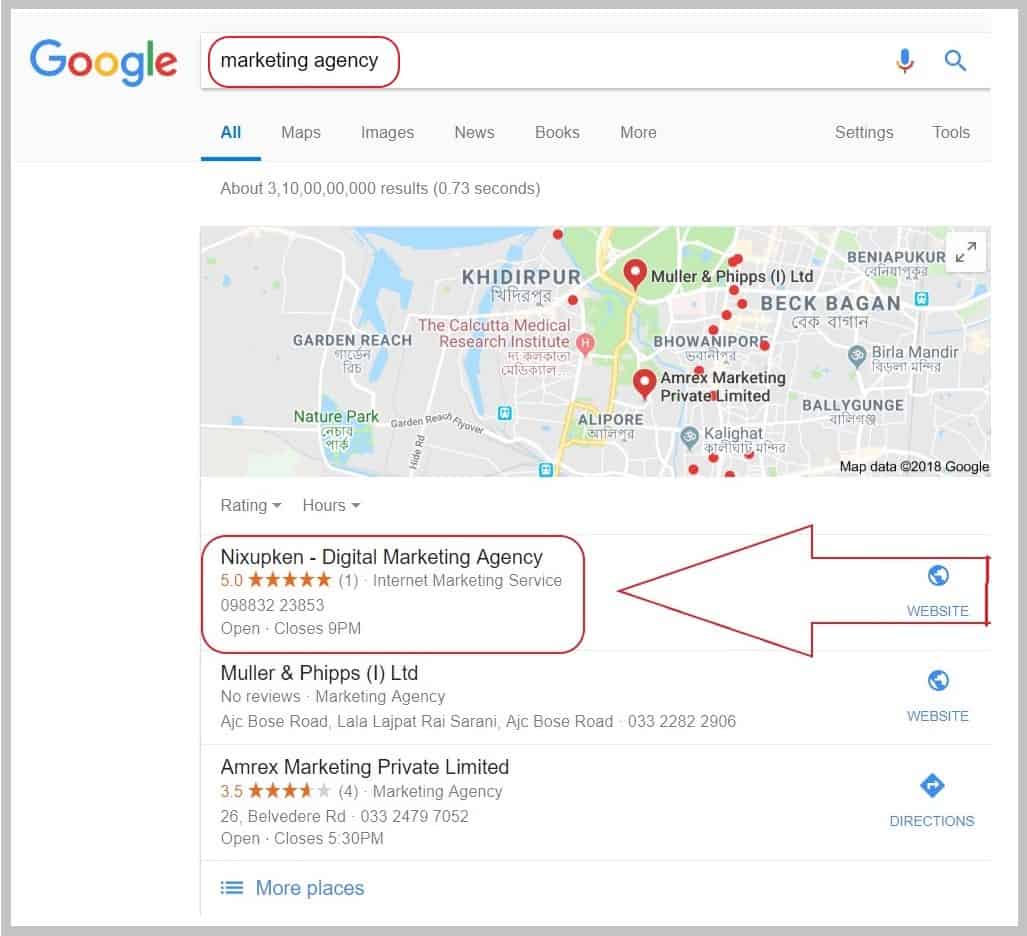Click Open · Closes 9PM text

click(291, 629)
